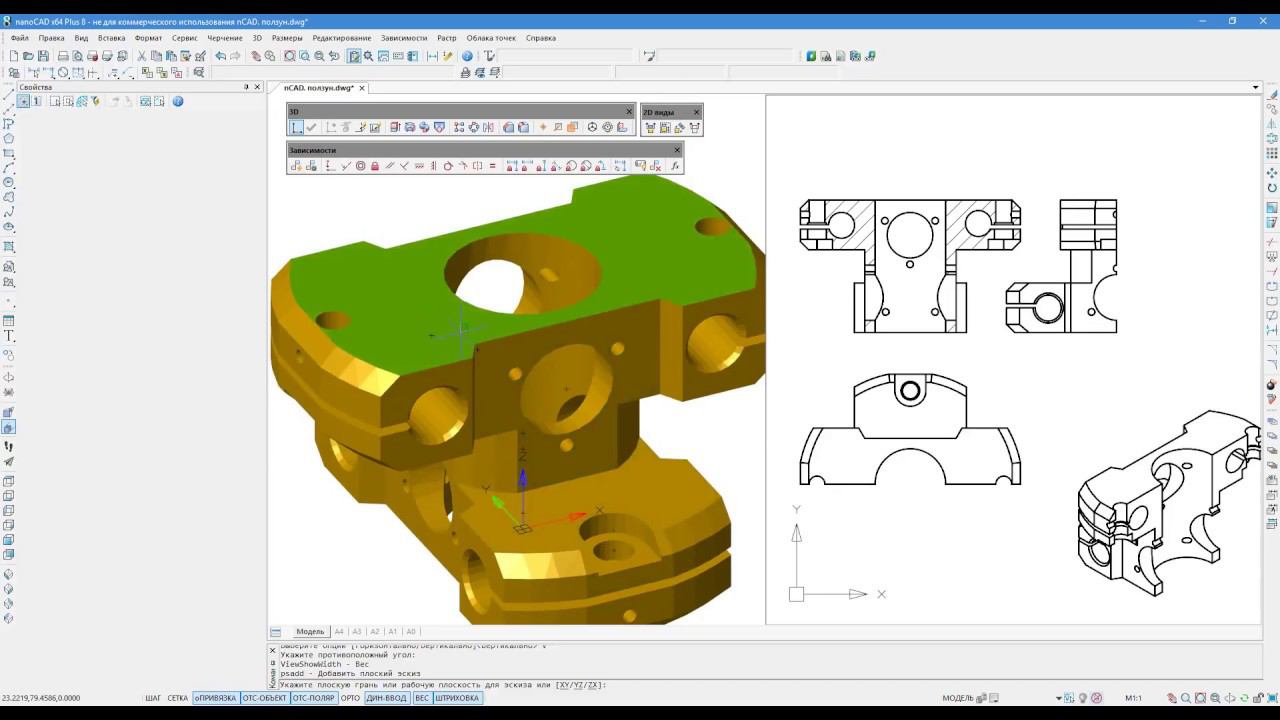
Task: Click the New document icon
Action: (x=14, y=56)
